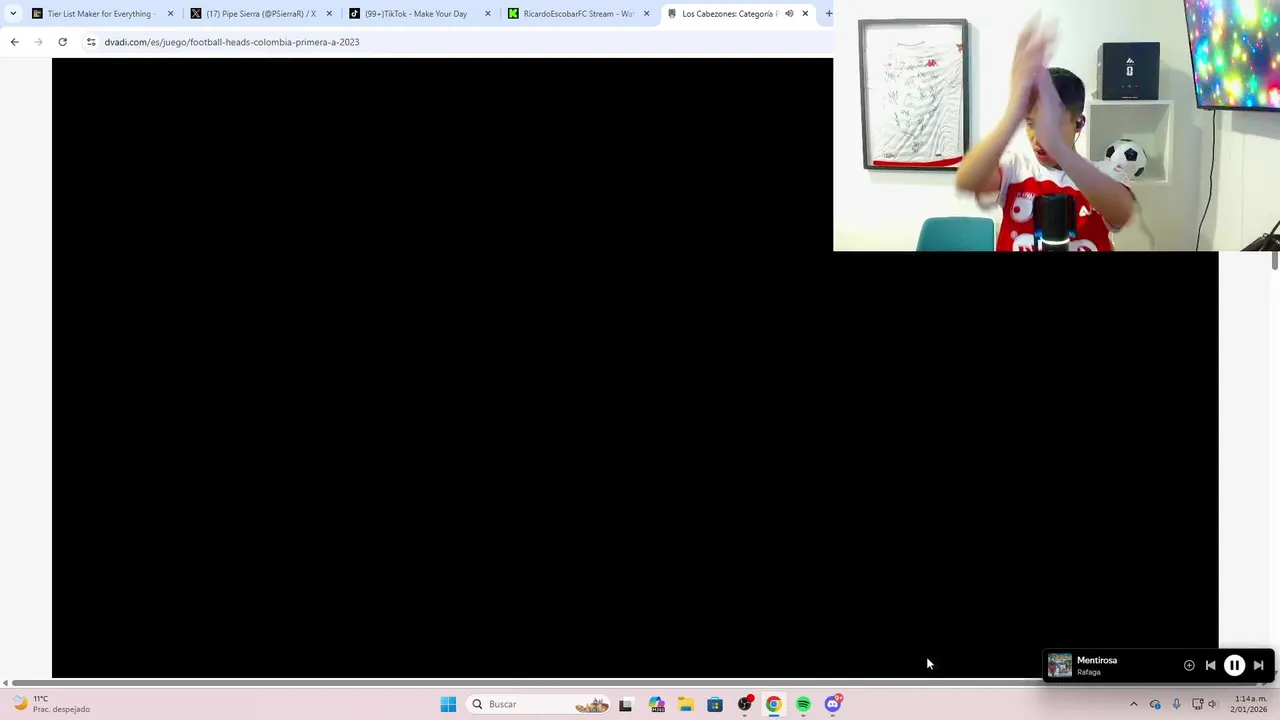
Task: Open Task View on taskbar
Action: click(625, 704)
